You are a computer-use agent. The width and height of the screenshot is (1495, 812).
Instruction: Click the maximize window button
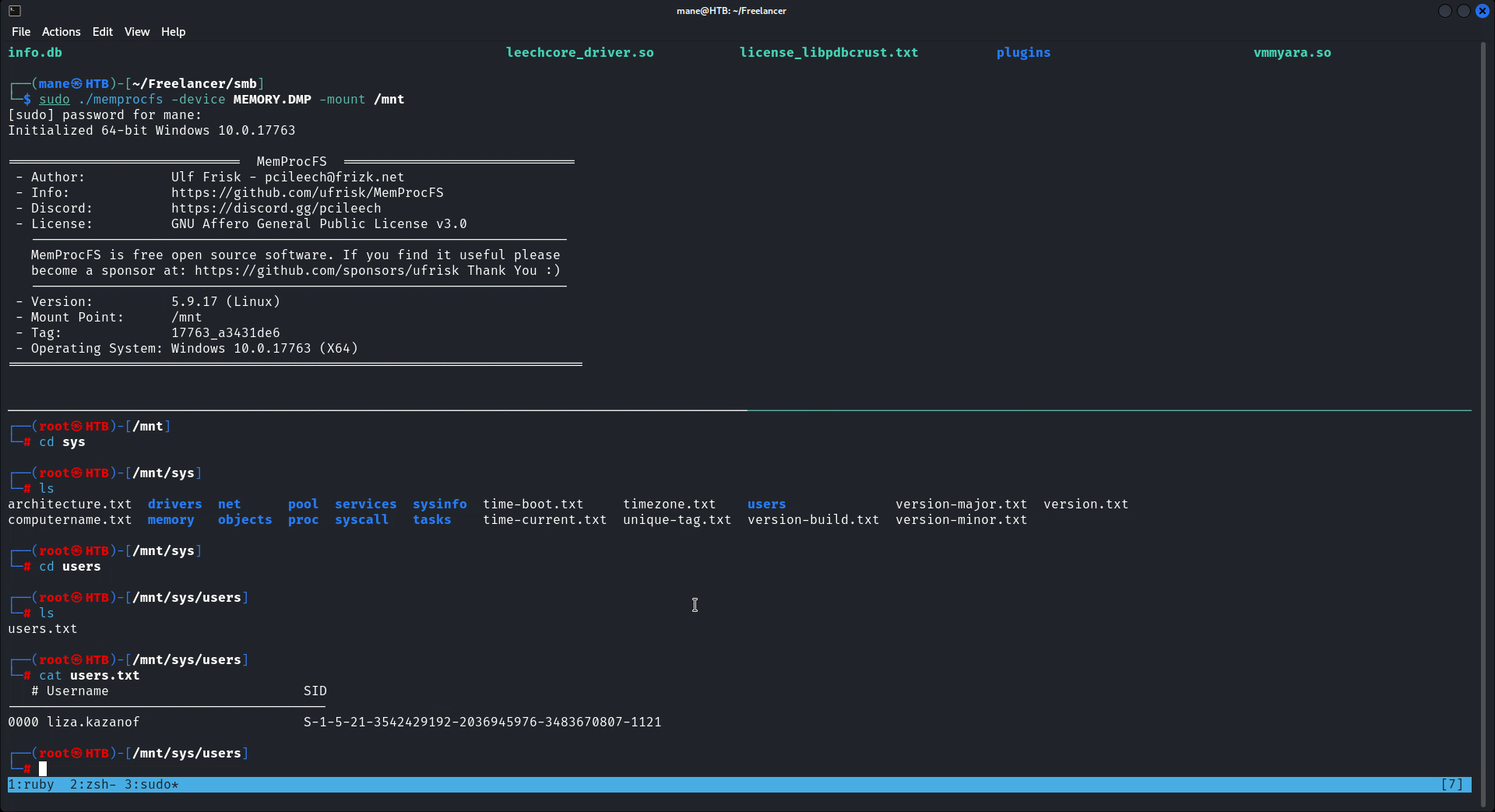tap(1464, 11)
